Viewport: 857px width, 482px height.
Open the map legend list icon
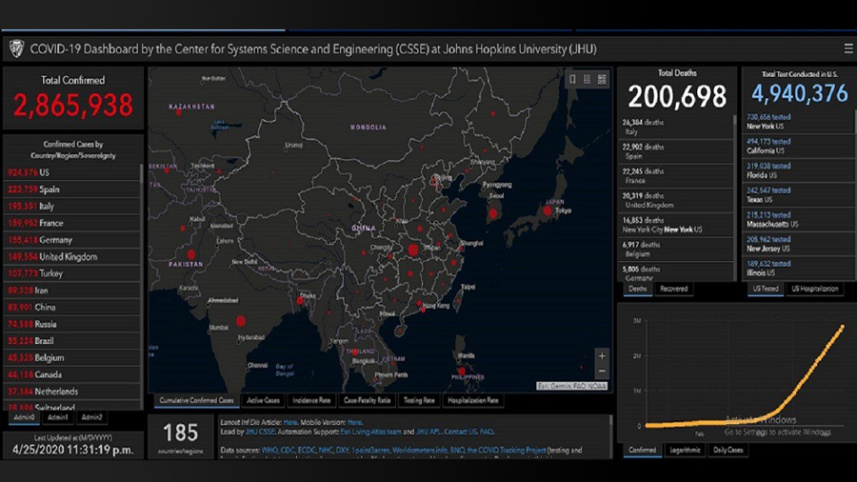pyautogui.click(x=587, y=79)
